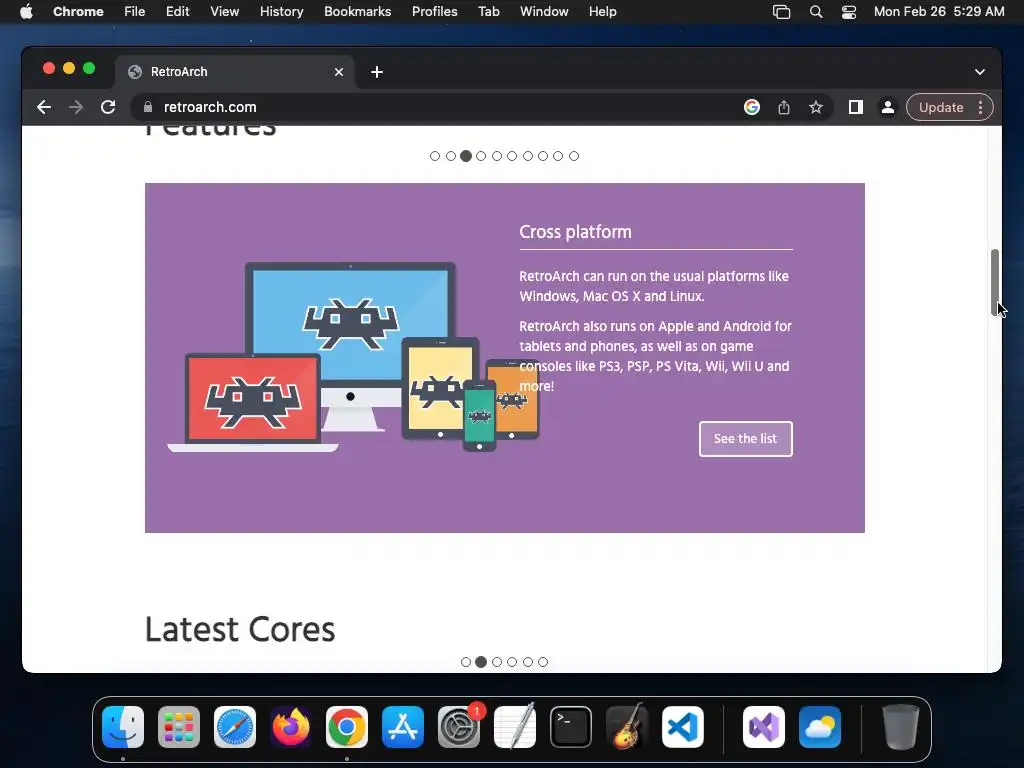View site info via lock icon

[148, 107]
